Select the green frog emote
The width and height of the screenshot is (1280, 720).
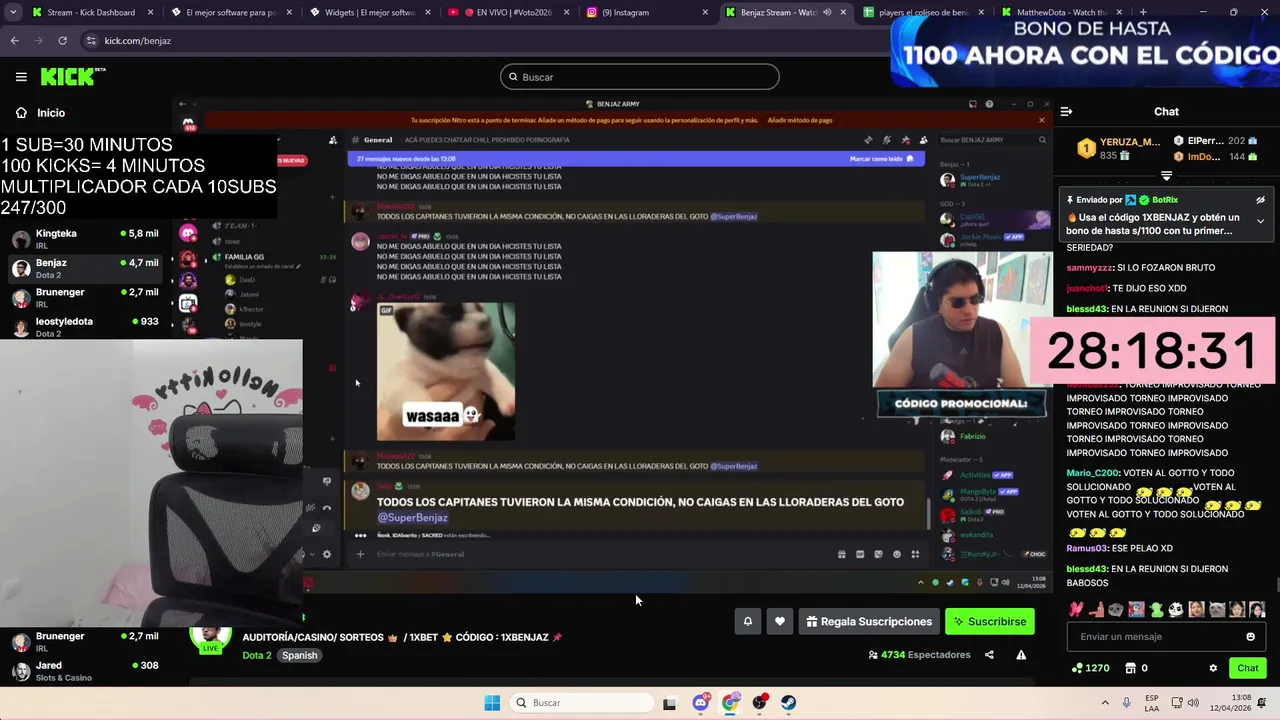pyautogui.click(x=1156, y=609)
